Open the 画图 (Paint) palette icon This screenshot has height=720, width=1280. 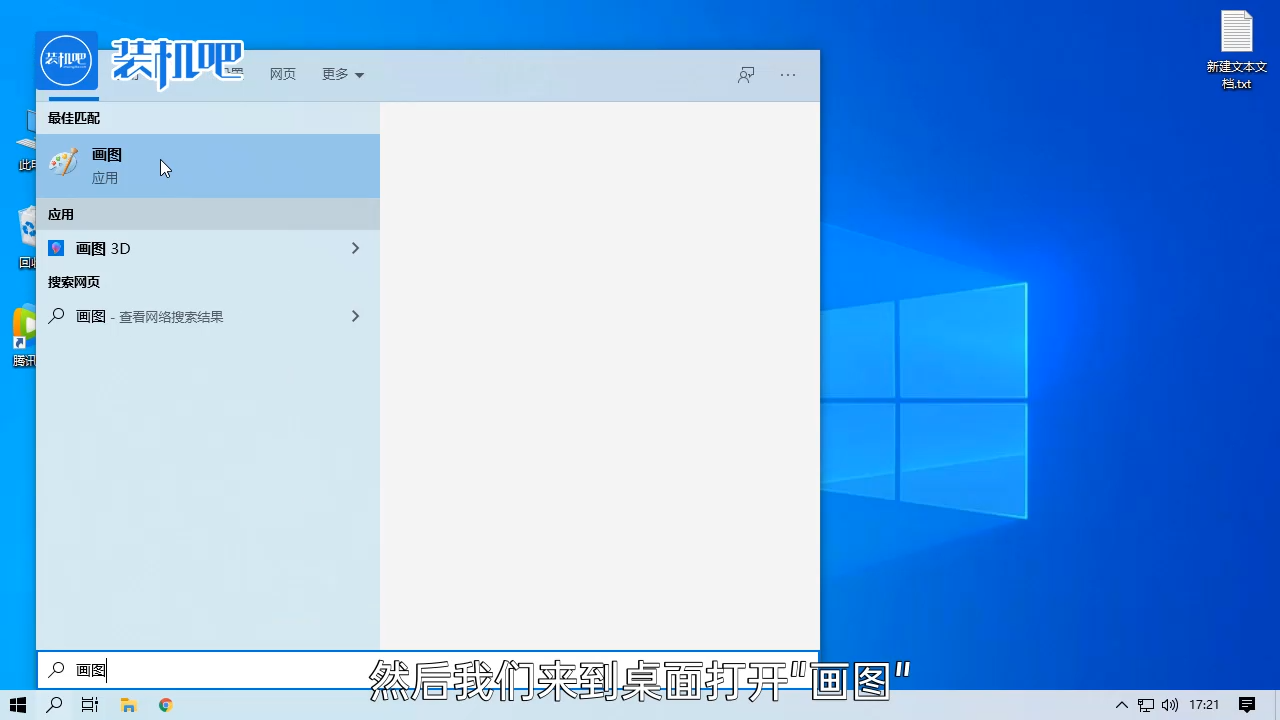click(x=63, y=163)
